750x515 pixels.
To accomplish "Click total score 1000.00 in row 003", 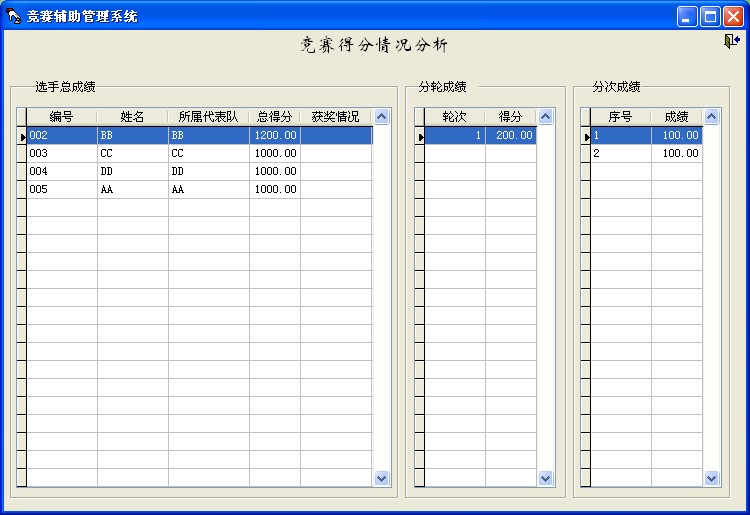I will point(275,153).
